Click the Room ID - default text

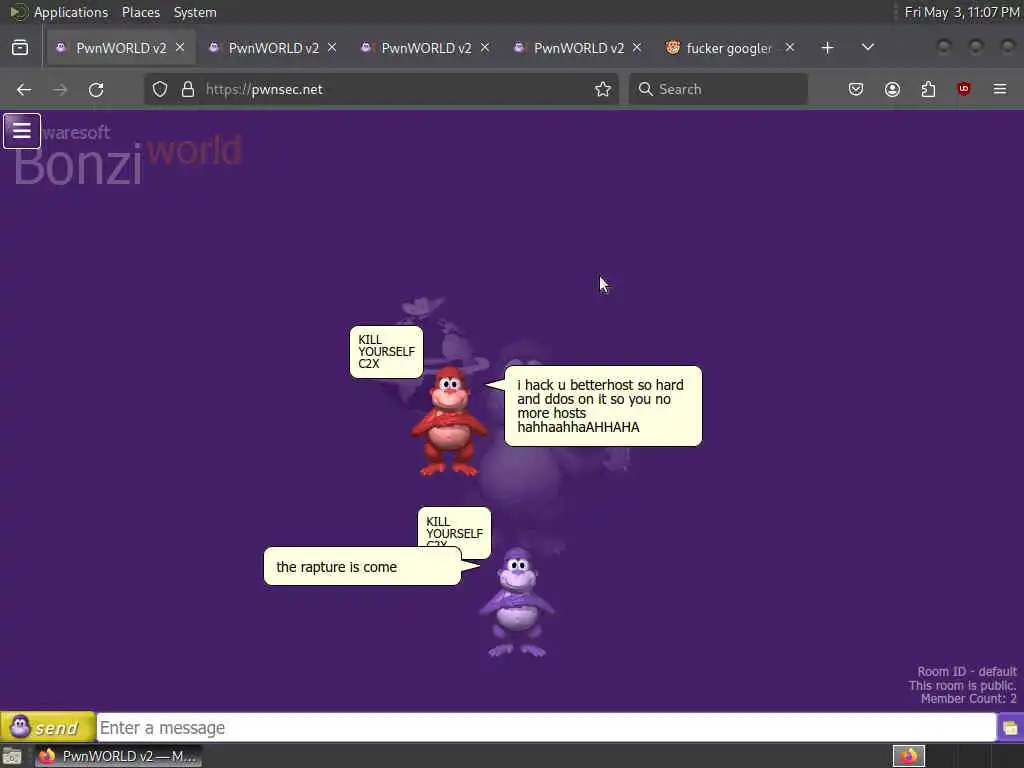click(967, 671)
